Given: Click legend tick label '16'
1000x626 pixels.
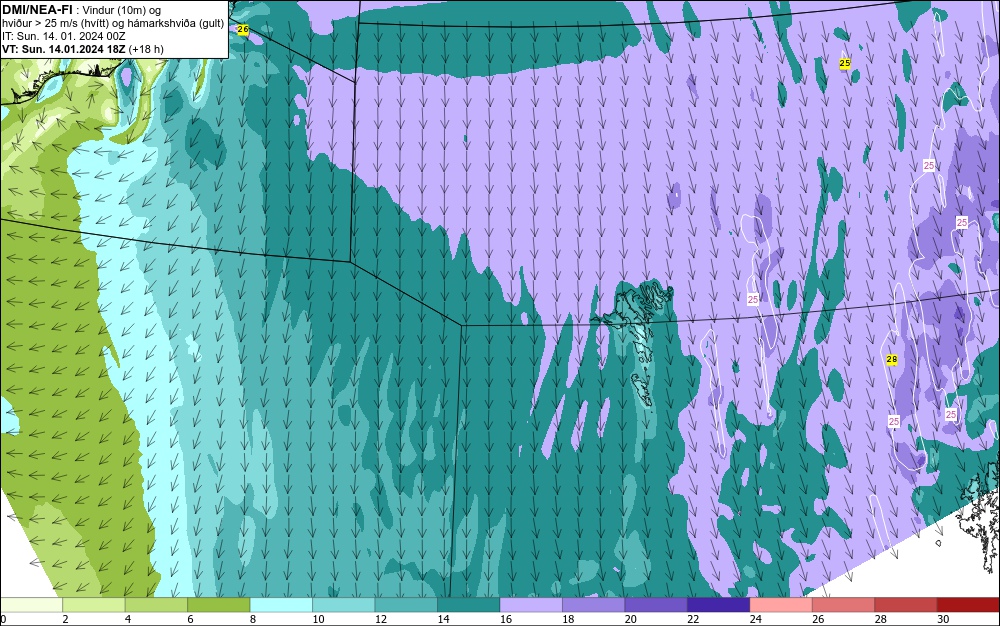Looking at the screenshot, I should pyautogui.click(x=506, y=619).
